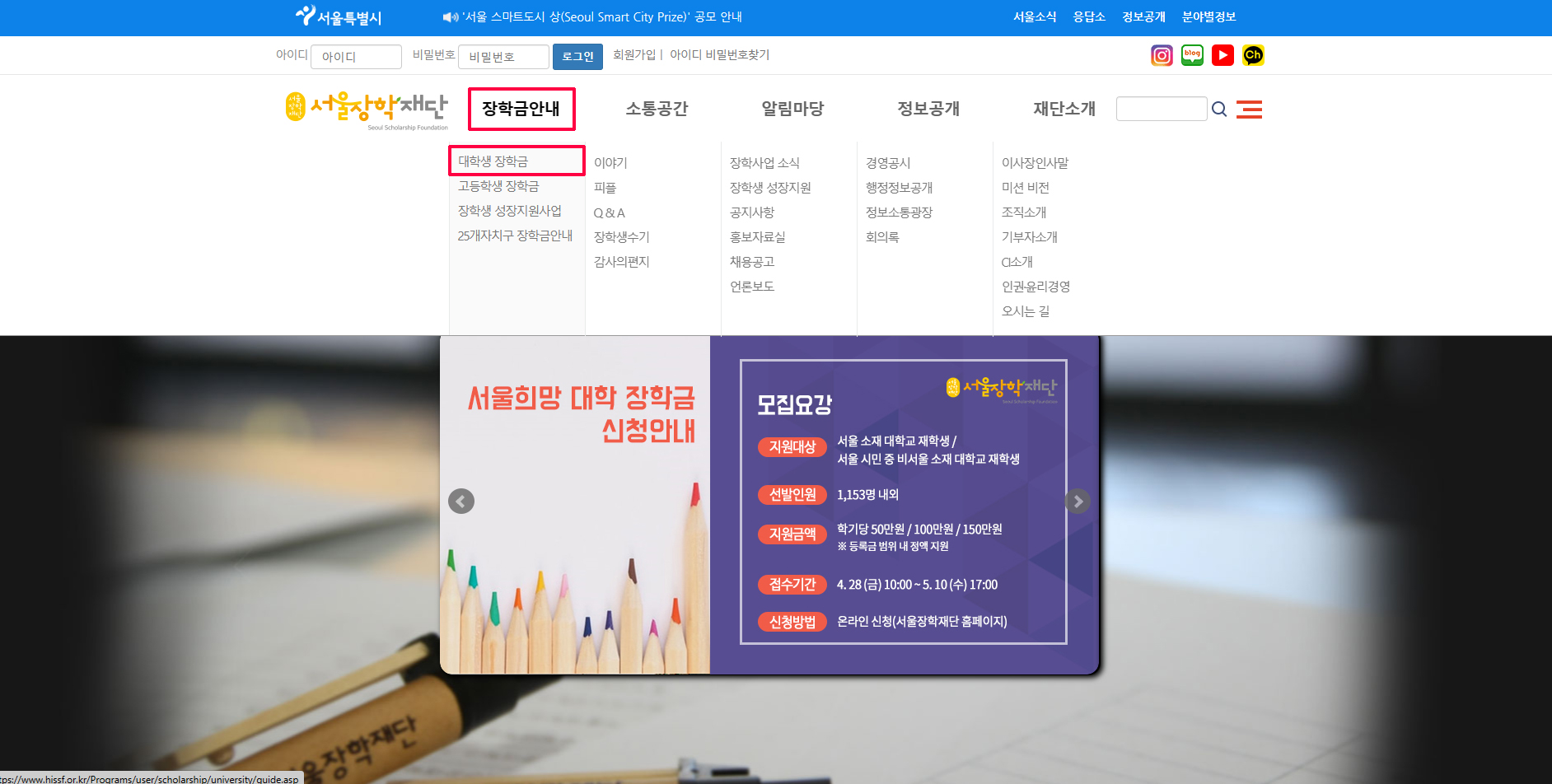Open the 회원가입 link
This screenshot has width=1552, height=784.
[x=634, y=54]
